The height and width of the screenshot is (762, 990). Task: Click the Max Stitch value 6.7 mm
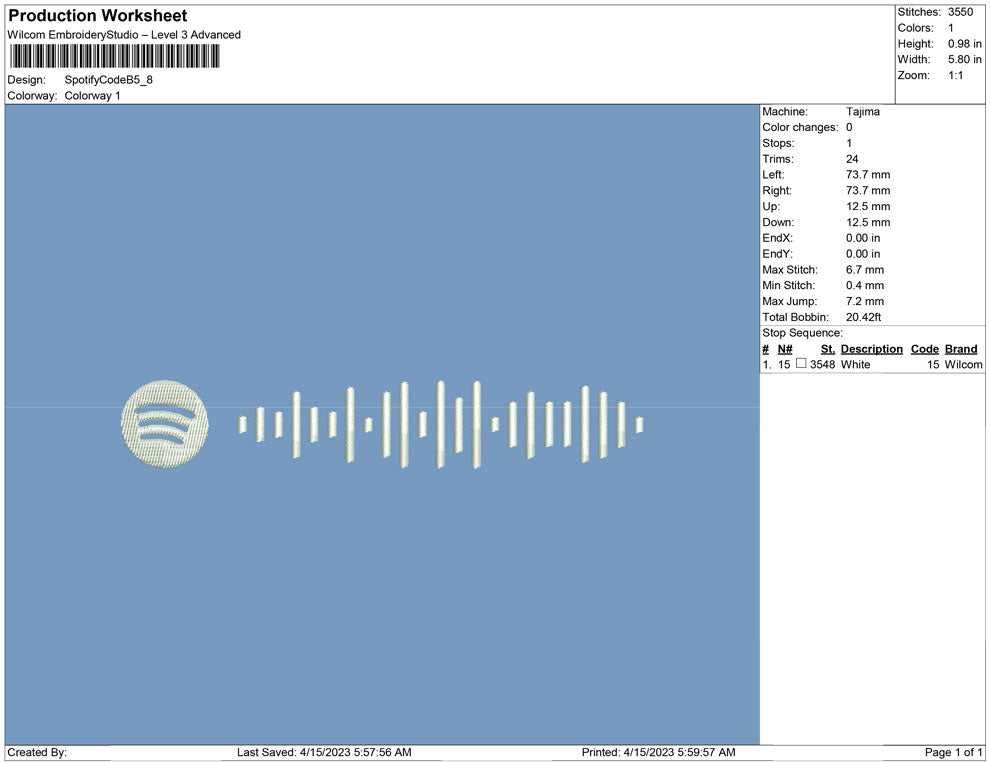[x=865, y=270]
